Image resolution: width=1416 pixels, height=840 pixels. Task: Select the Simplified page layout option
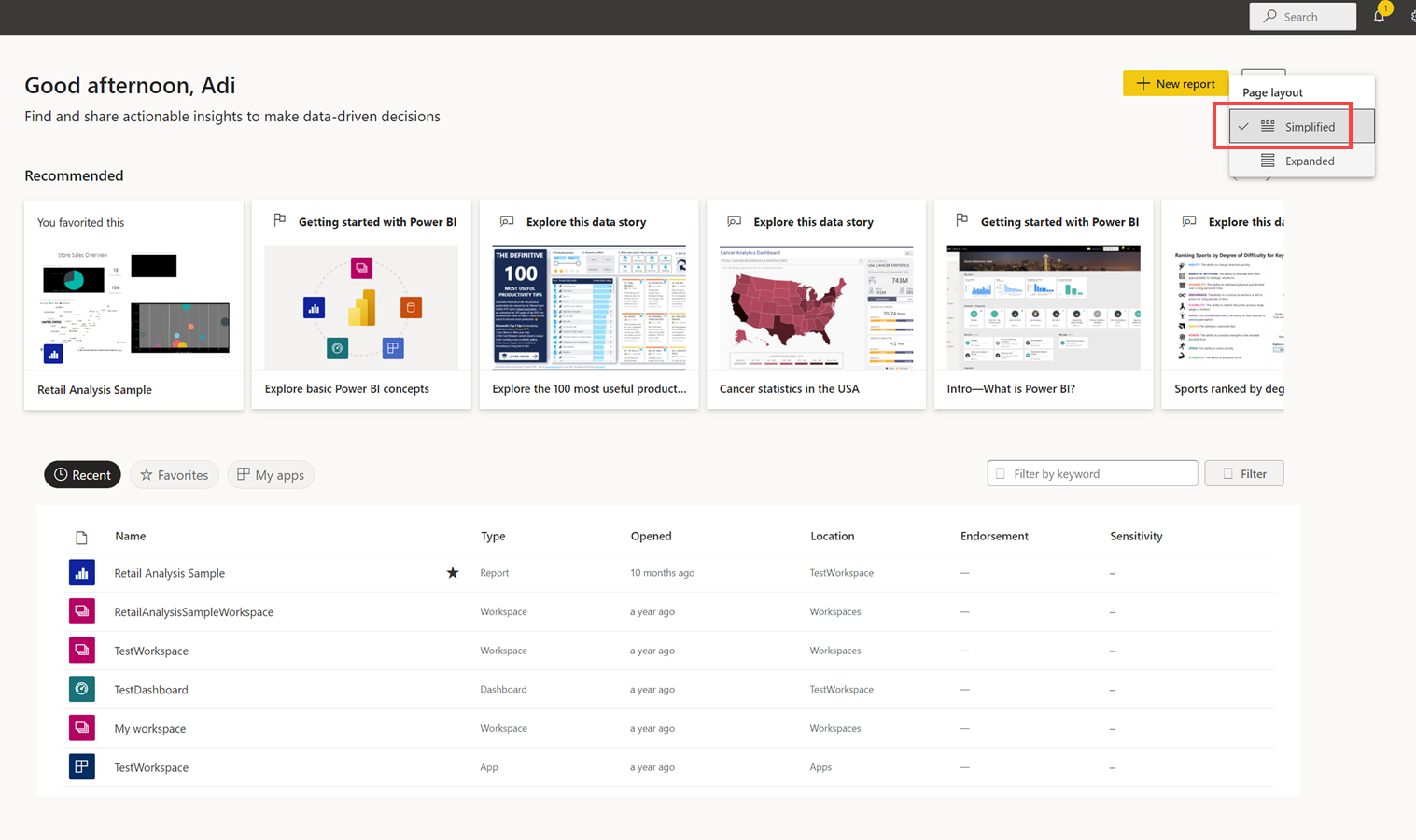point(1301,126)
